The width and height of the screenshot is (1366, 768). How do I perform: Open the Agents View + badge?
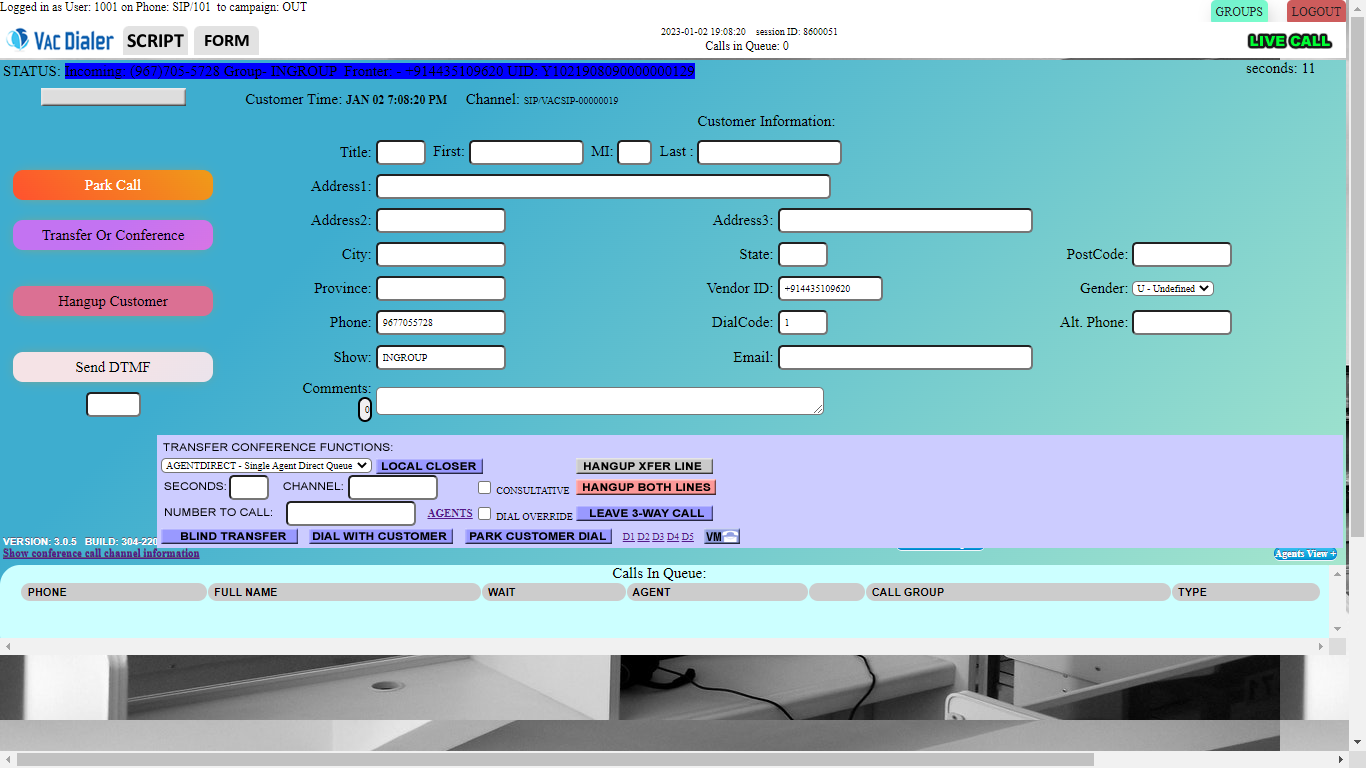1305,554
